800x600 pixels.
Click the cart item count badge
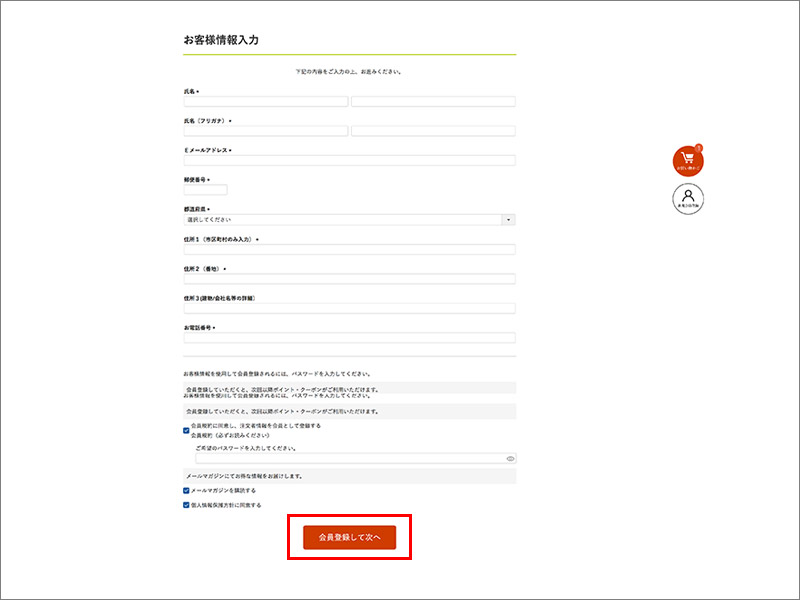click(698, 149)
